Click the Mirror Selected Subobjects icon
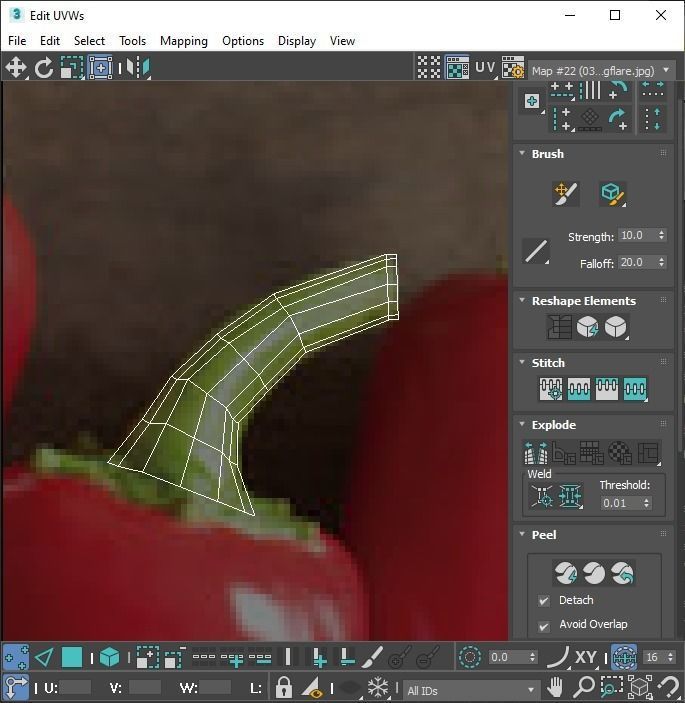 click(138, 68)
